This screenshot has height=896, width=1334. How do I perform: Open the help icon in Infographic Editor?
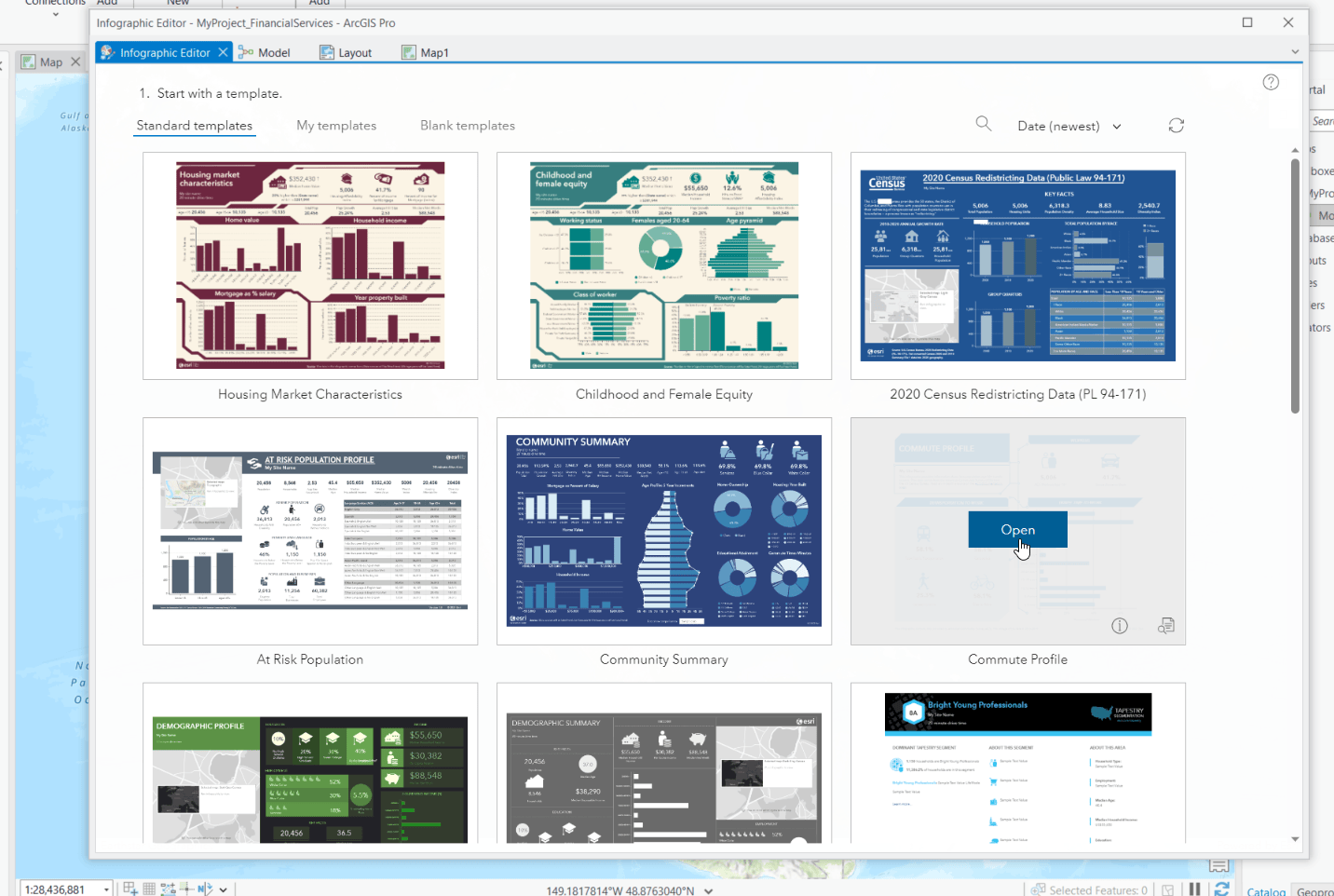coord(1271,82)
